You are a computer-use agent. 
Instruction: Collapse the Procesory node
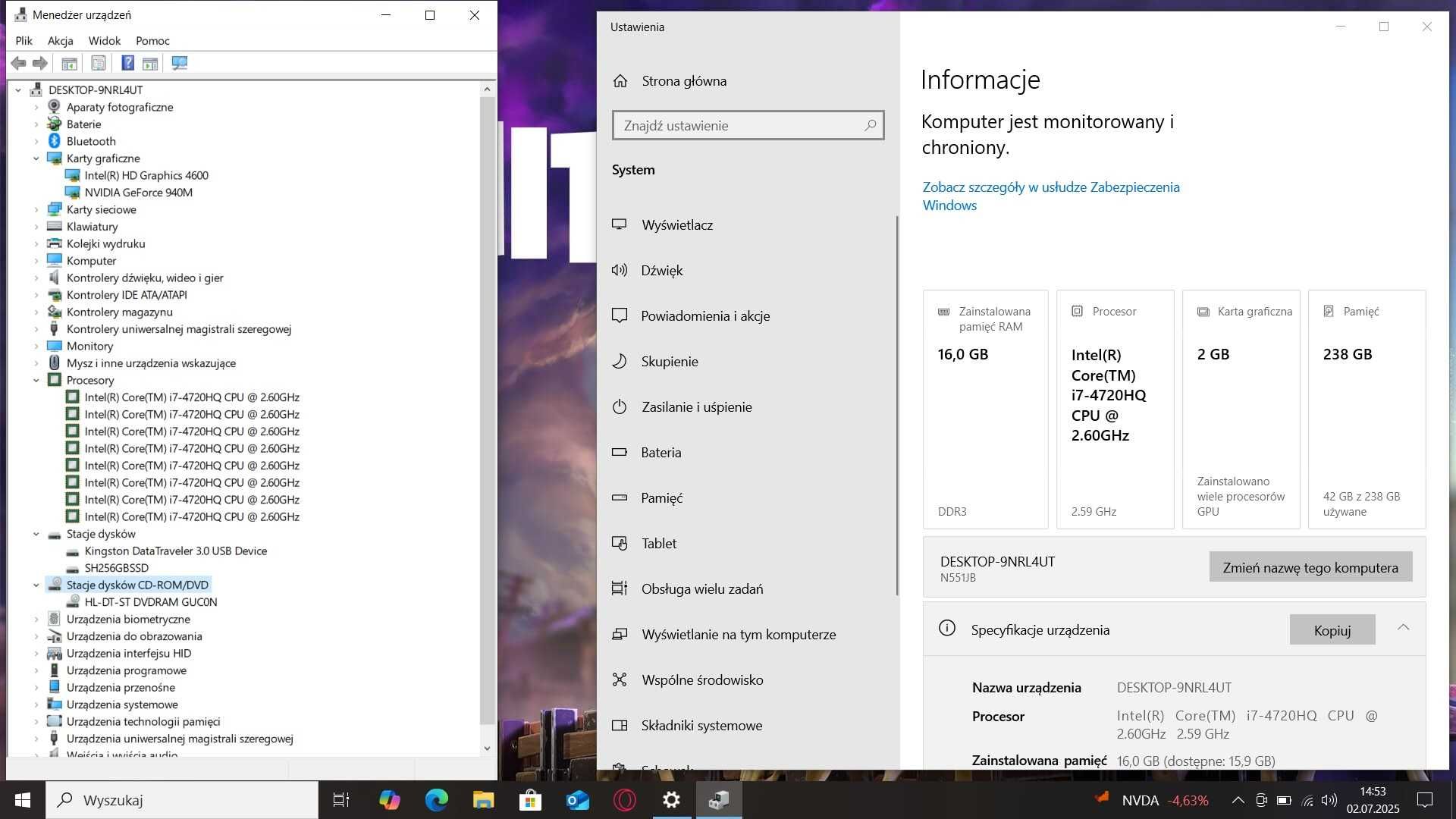pos(36,381)
